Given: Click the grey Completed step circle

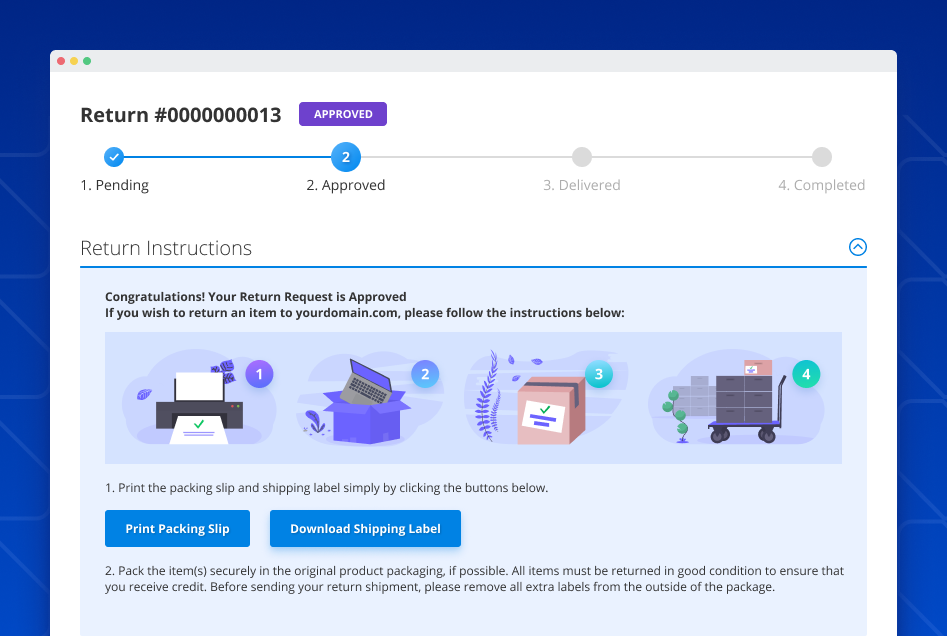Looking at the screenshot, I should 821,157.
